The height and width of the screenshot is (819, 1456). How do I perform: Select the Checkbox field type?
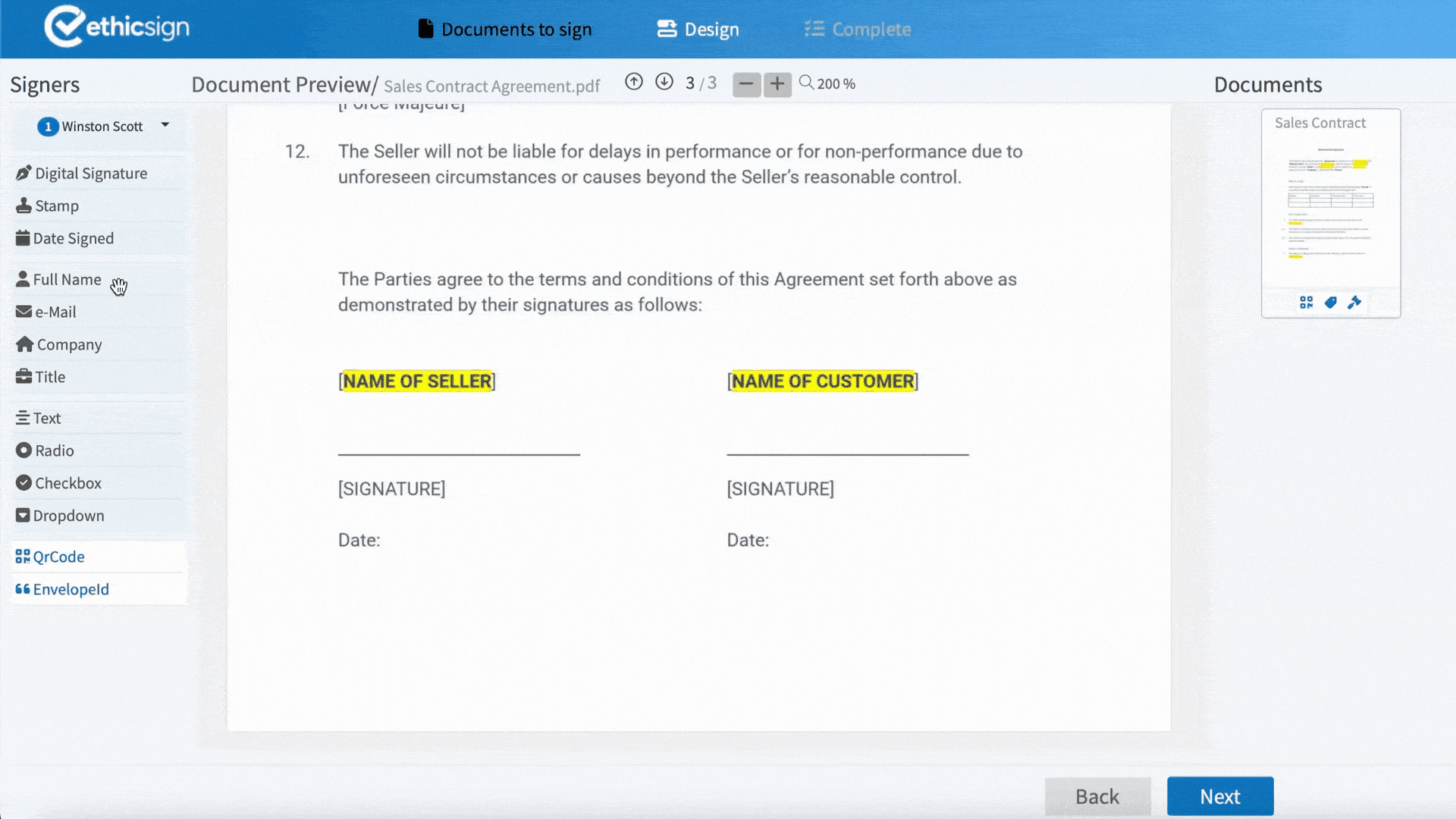(59, 484)
